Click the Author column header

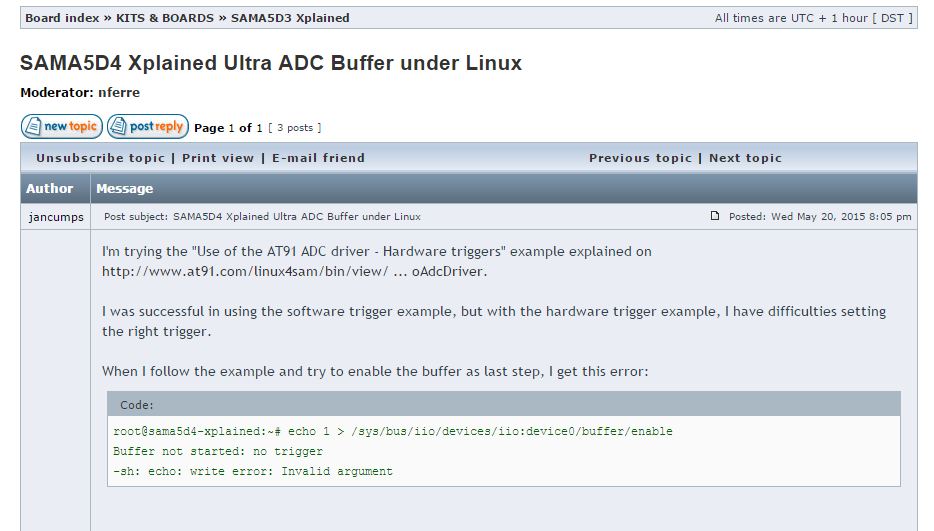[x=50, y=188]
